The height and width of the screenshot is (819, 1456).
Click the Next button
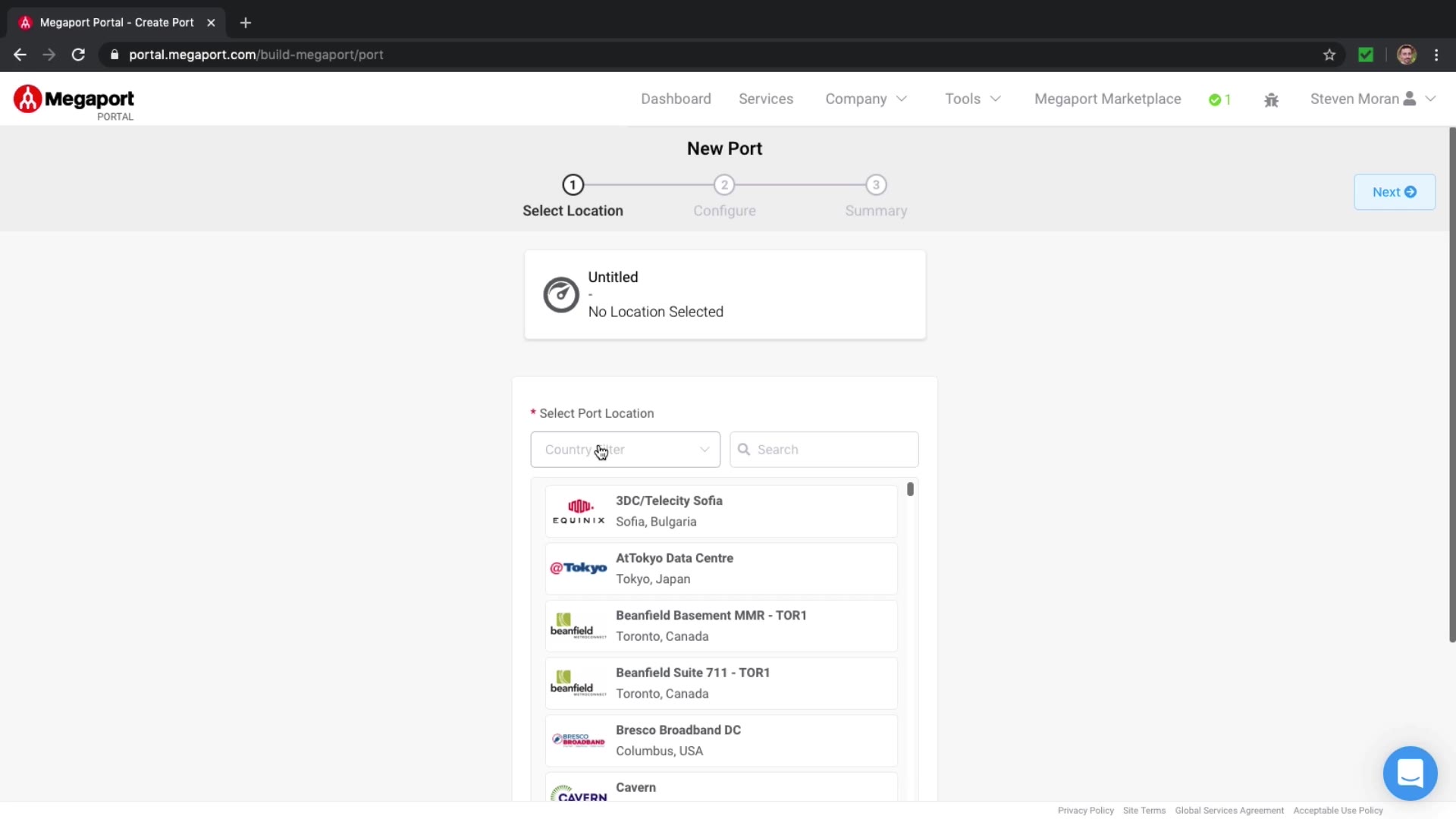click(1394, 192)
